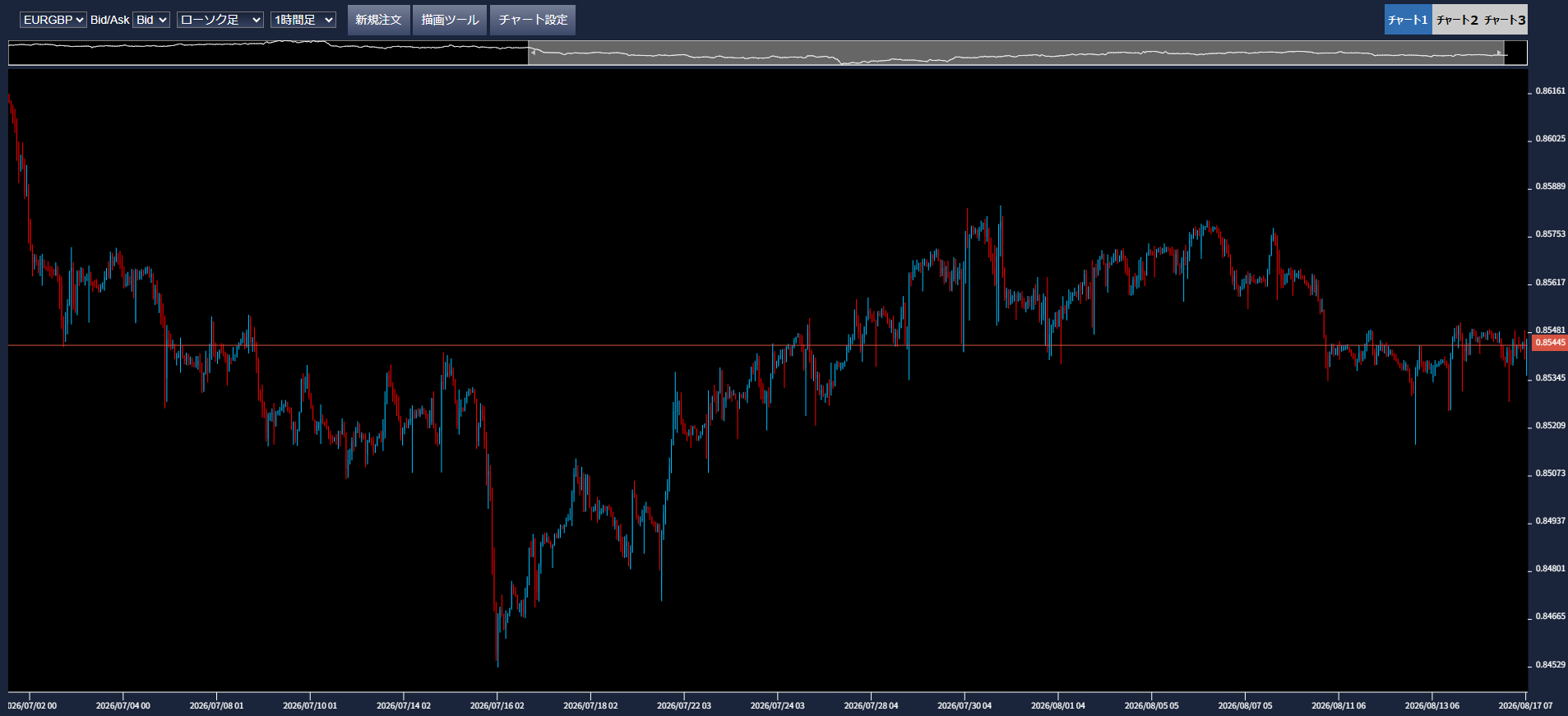Screen dimensions: 1568x716
Task: Click the 0.84529 price axis label
Action: click(x=1551, y=665)
